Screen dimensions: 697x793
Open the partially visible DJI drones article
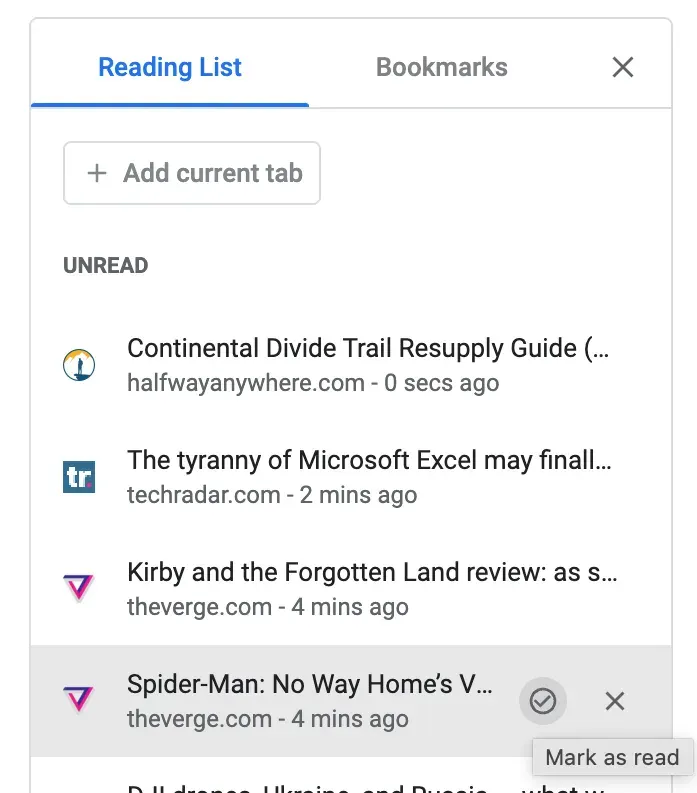point(310,787)
